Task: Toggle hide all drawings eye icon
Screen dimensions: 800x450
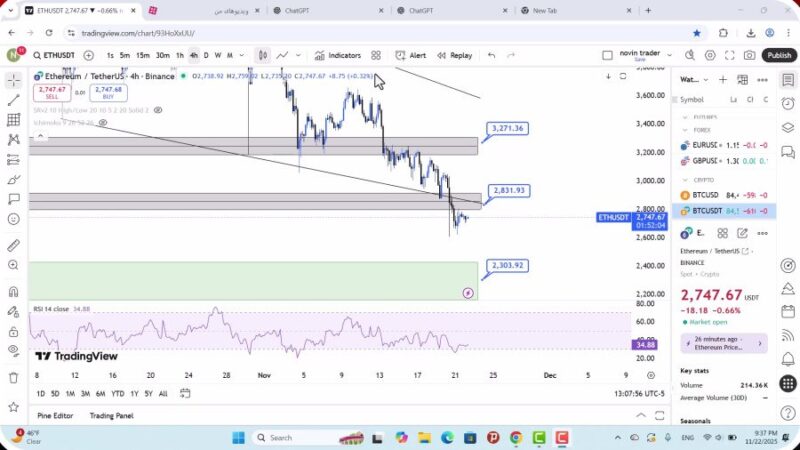Action: 13,350
